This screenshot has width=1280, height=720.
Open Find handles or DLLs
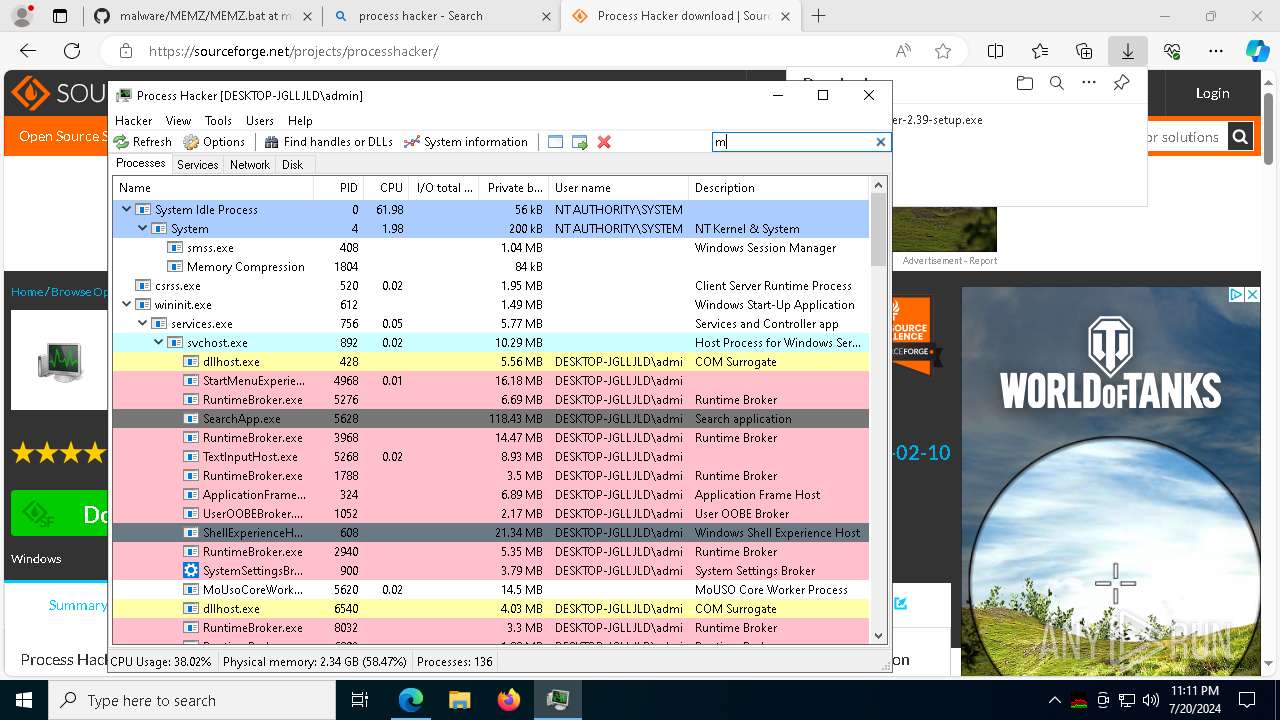[x=328, y=142]
